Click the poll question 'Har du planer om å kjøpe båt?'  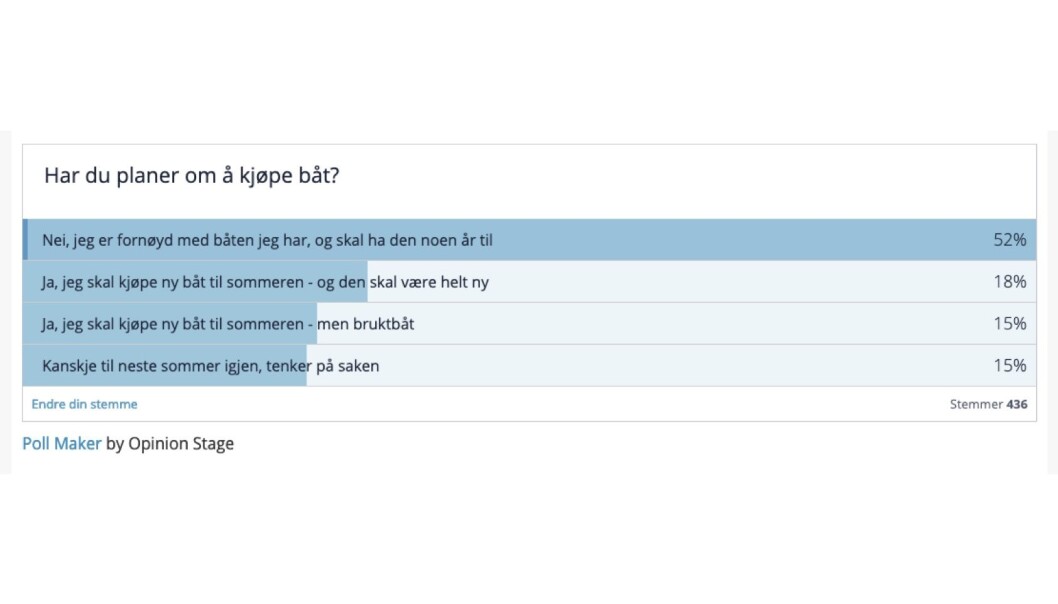[x=192, y=175]
